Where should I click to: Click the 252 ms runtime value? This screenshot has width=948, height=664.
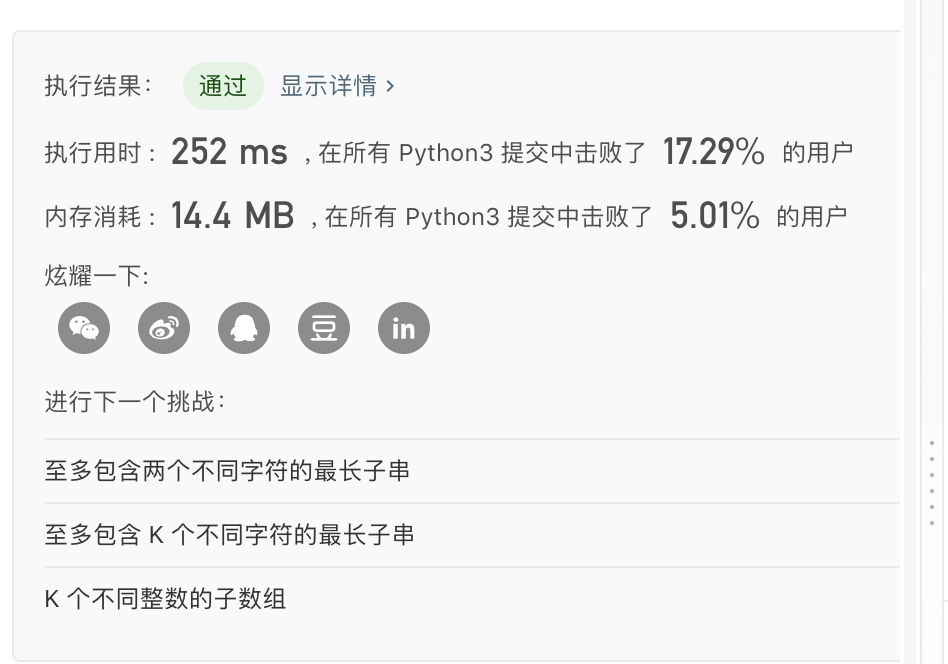[x=229, y=152]
